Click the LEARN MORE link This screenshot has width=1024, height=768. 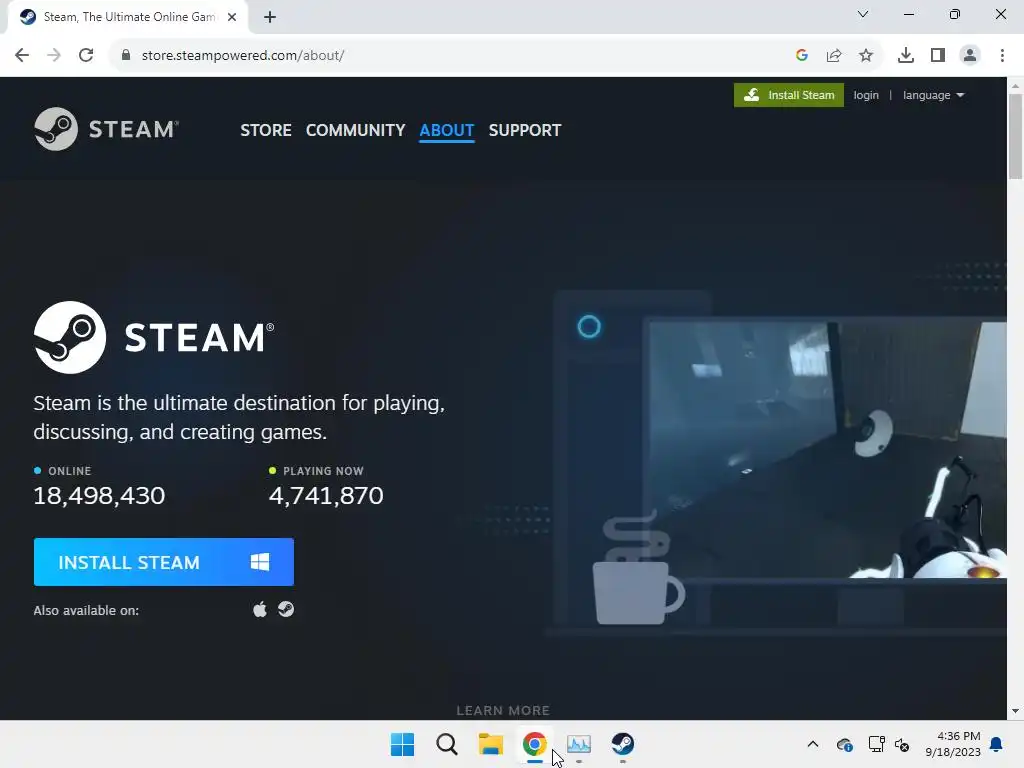(503, 710)
